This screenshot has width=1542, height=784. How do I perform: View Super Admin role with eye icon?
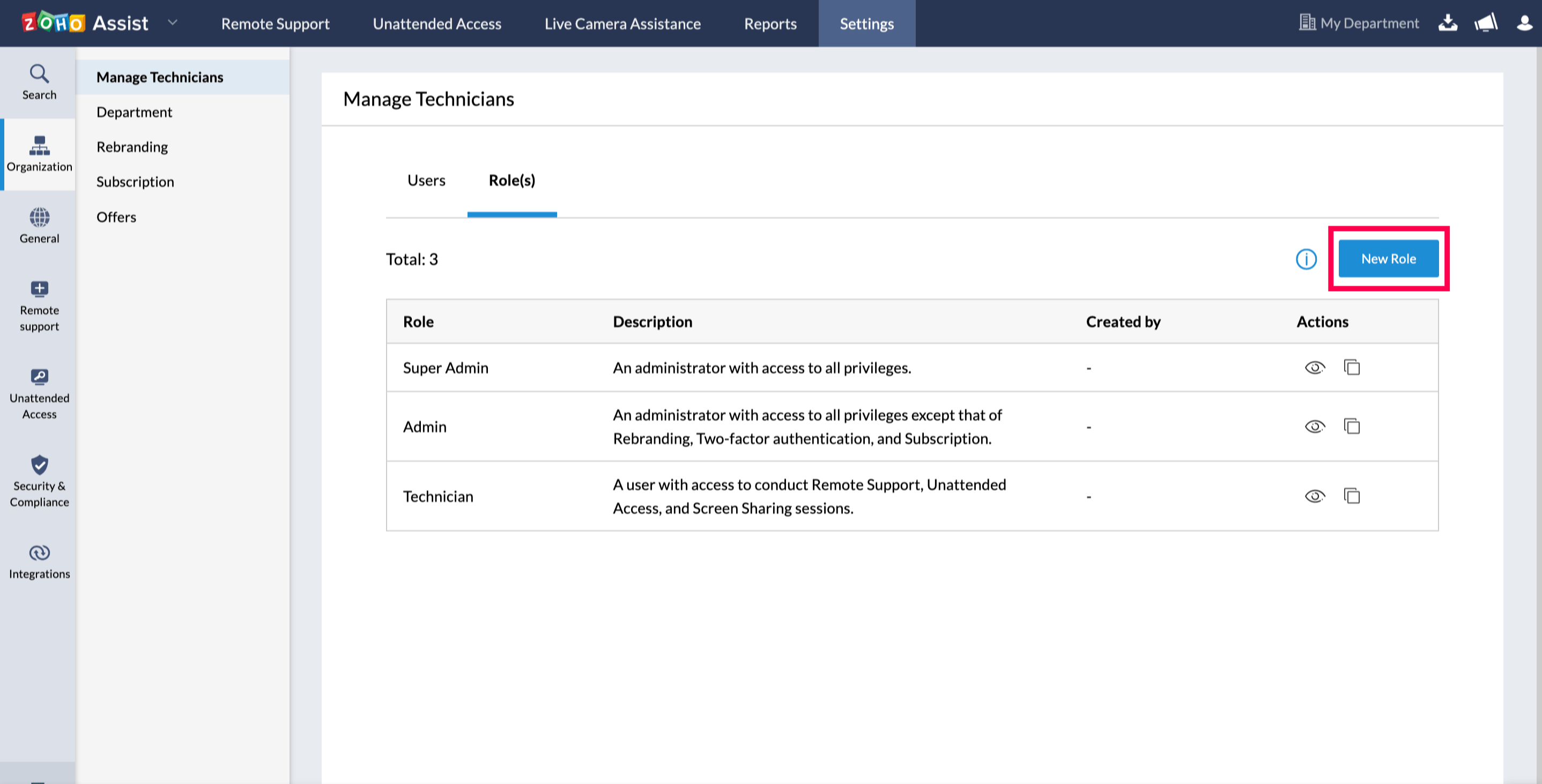(x=1315, y=367)
